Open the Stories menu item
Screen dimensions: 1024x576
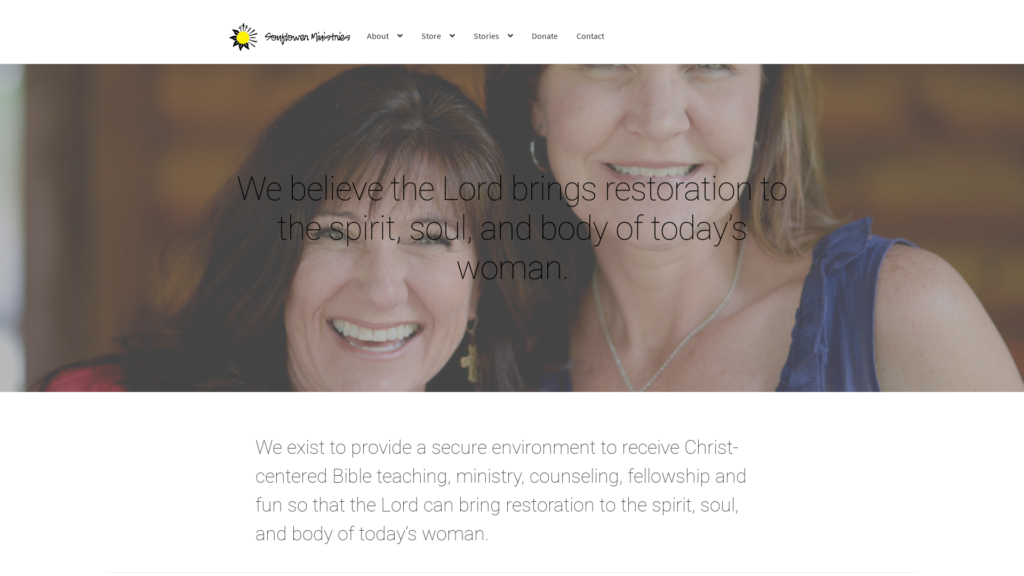click(x=486, y=36)
